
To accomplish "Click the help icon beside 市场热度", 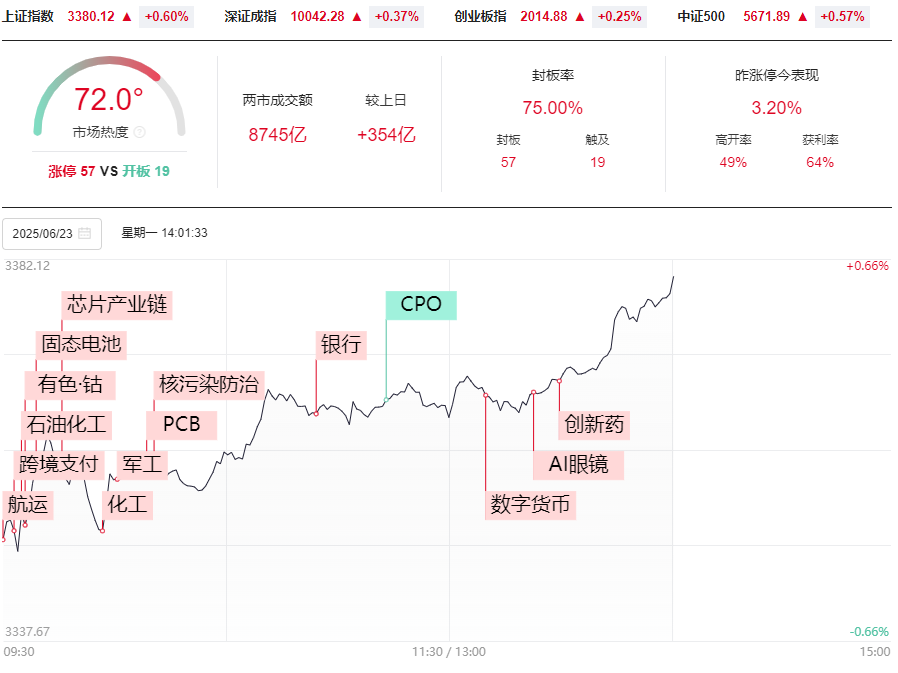I will coord(140,132).
